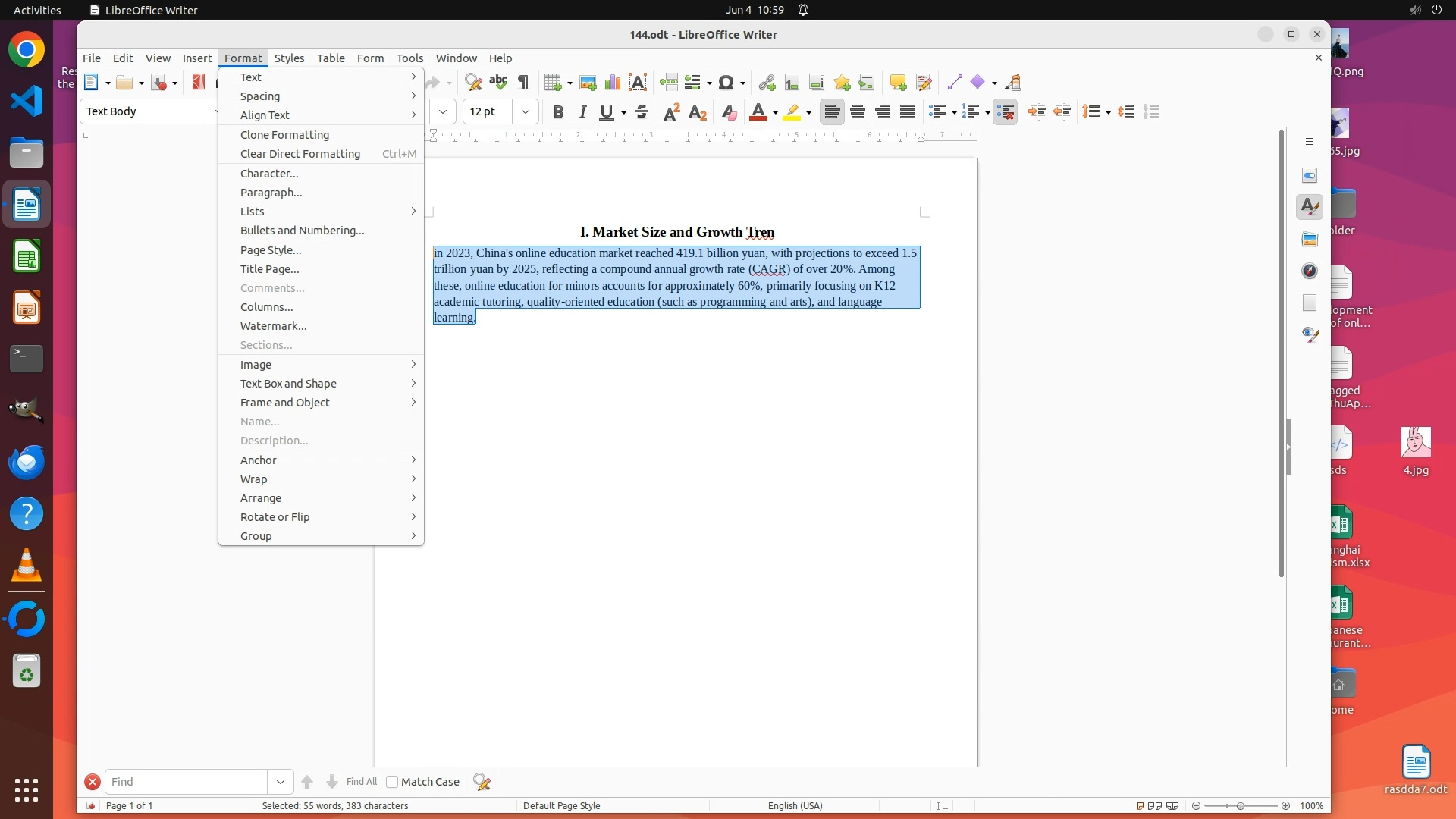
Task: Click the Superscript icon
Action: coord(671,112)
